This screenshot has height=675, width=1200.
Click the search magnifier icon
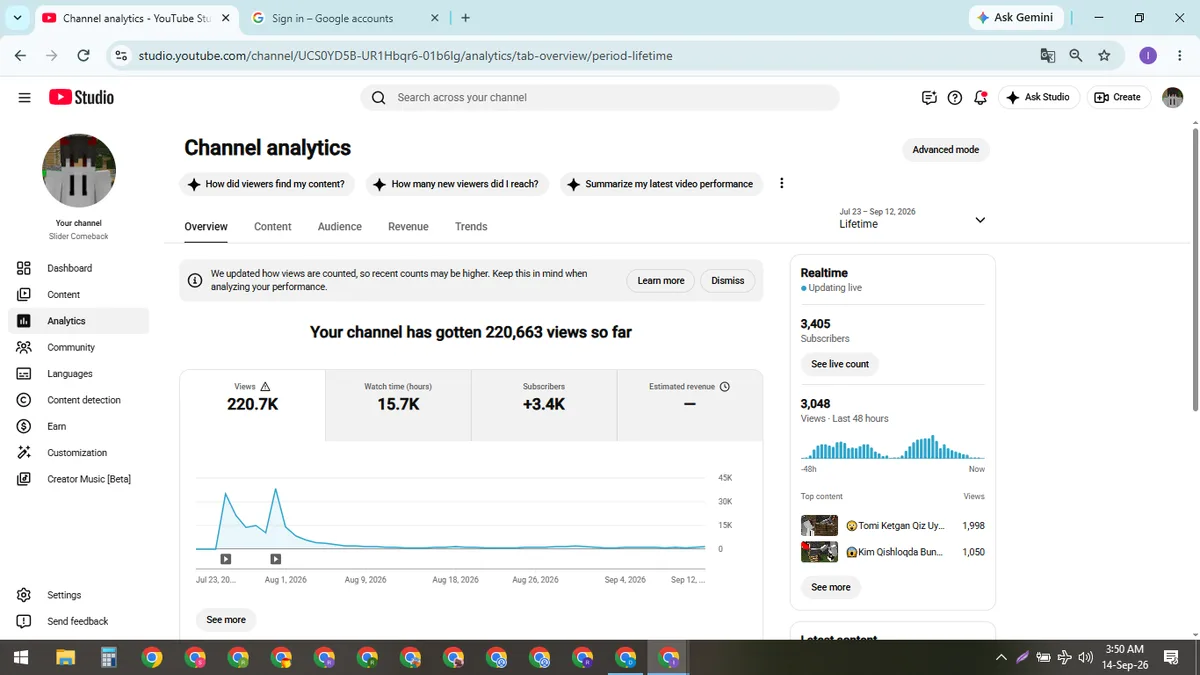coord(378,97)
